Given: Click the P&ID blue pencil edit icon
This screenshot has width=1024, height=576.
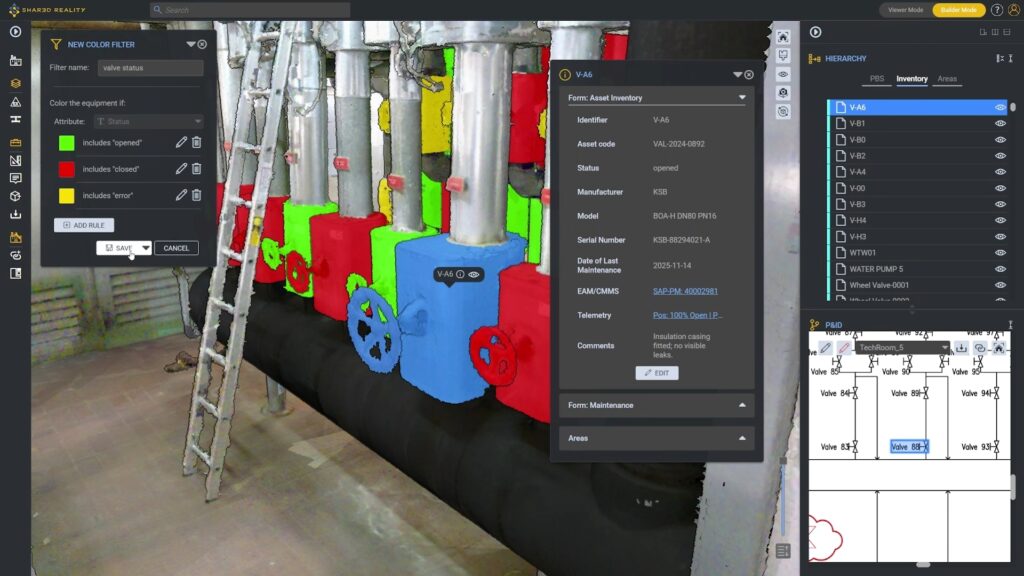Looking at the screenshot, I should click(x=825, y=347).
